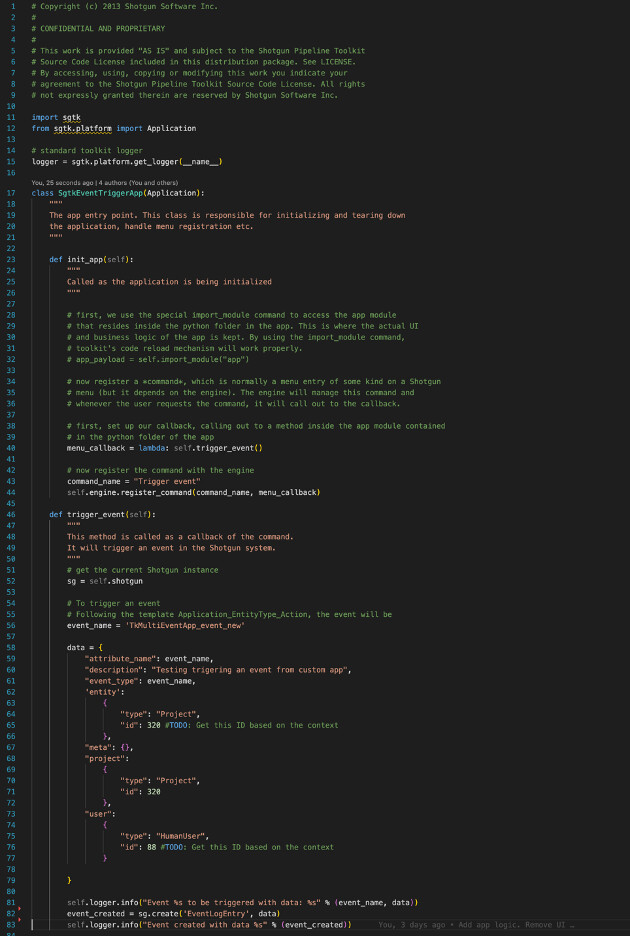Image resolution: width=630 pixels, height=936 pixels.
Task: Open the '4 authors (You and others)' CodeLens
Action: click(x=138, y=183)
